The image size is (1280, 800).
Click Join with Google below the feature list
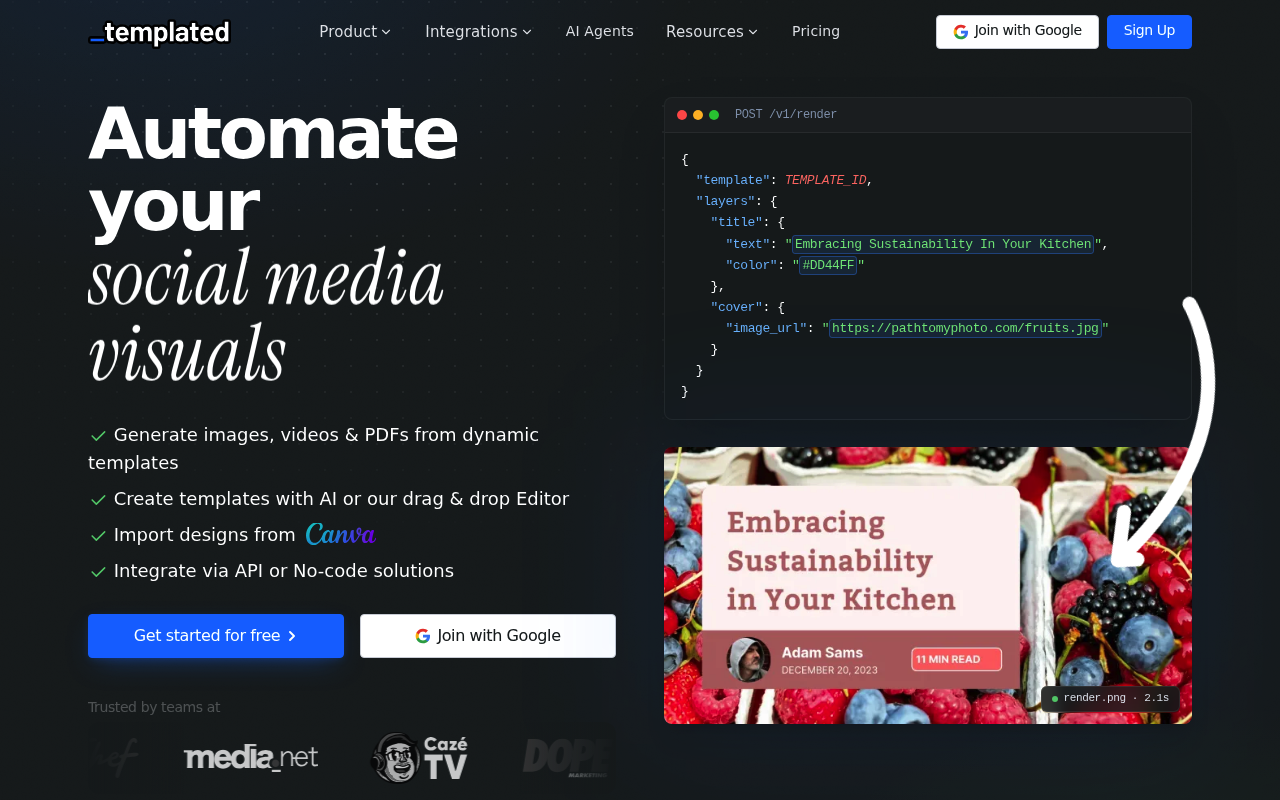tap(488, 636)
